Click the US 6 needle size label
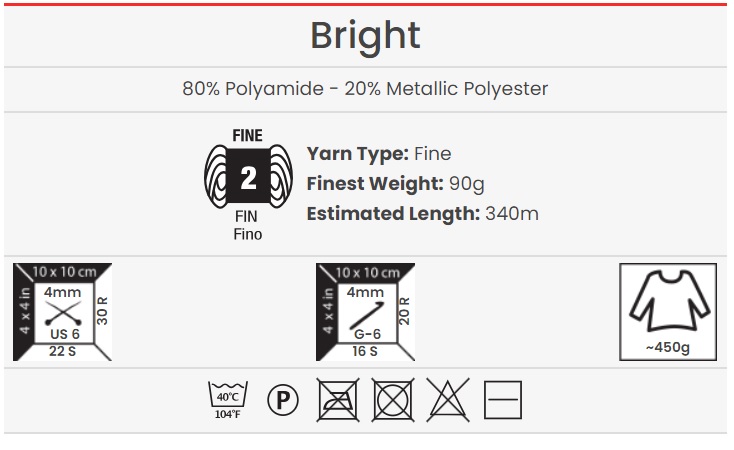 click(x=62, y=333)
